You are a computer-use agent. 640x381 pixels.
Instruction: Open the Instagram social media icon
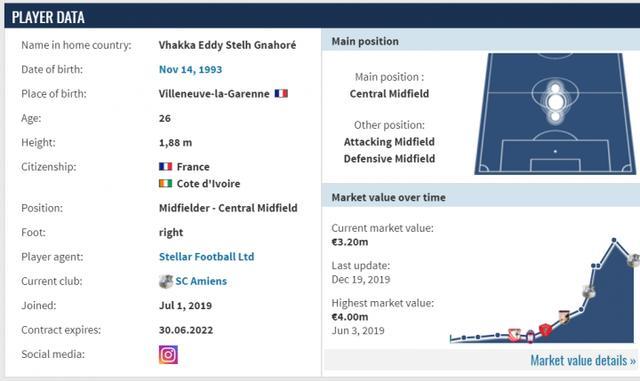[168, 354]
